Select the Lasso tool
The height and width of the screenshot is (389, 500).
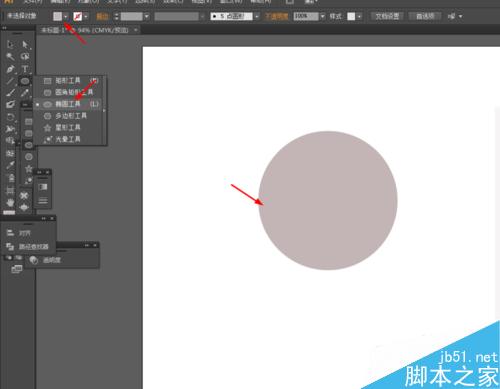coord(25,56)
